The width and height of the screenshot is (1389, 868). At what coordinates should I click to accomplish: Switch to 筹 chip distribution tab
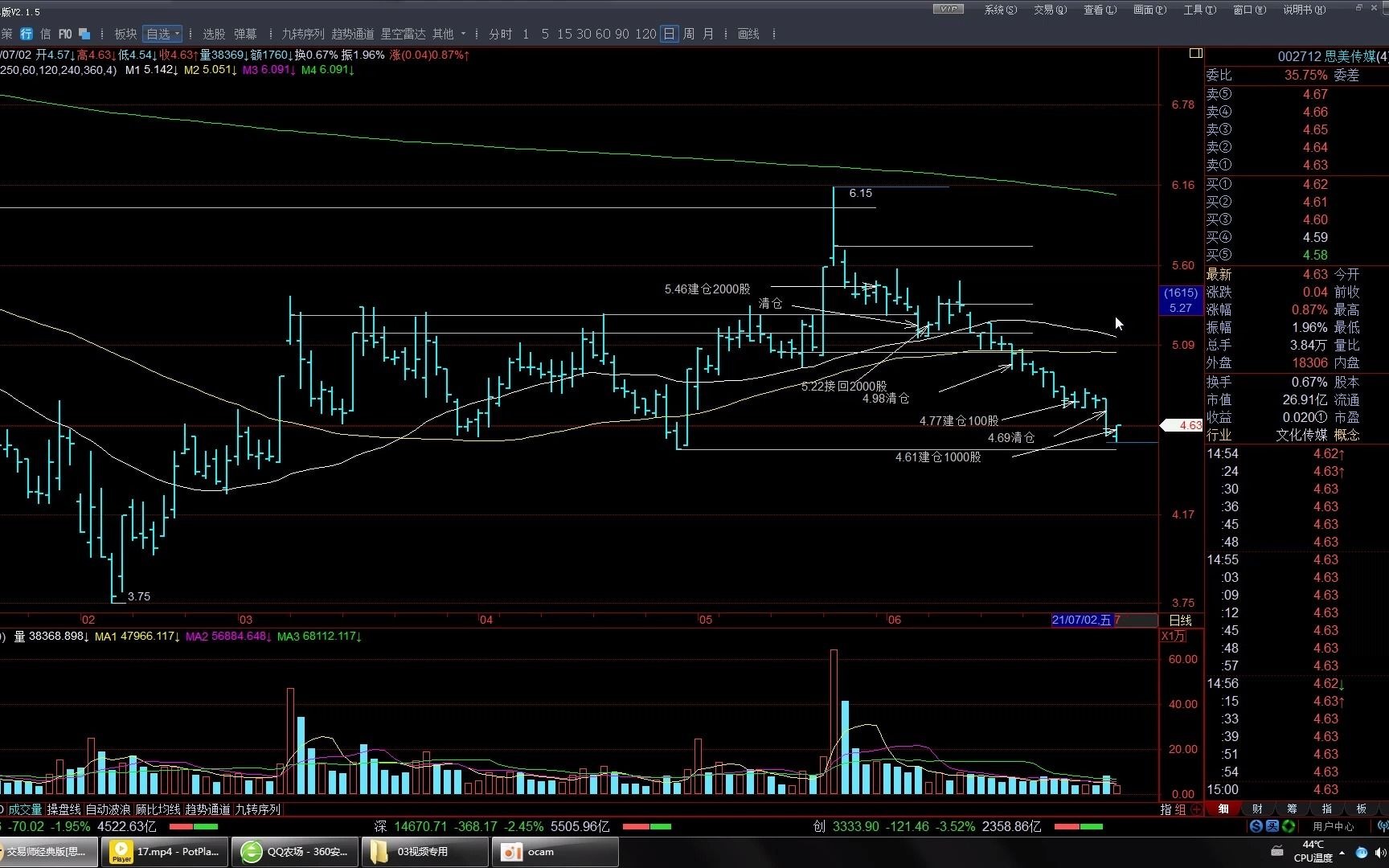point(1292,809)
